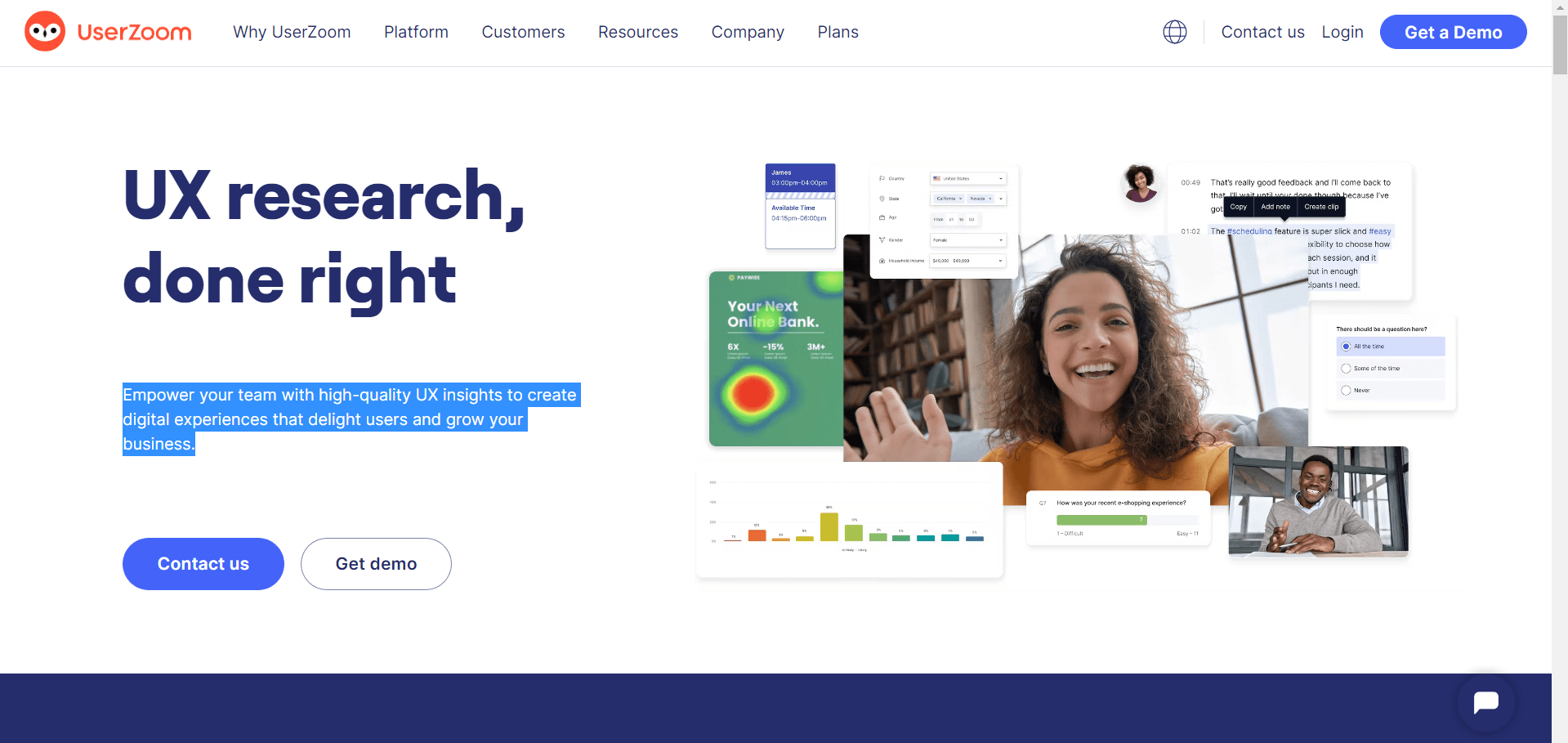This screenshot has height=743, width=1568.
Task: Open the chat bubble widget
Action: tap(1485, 702)
